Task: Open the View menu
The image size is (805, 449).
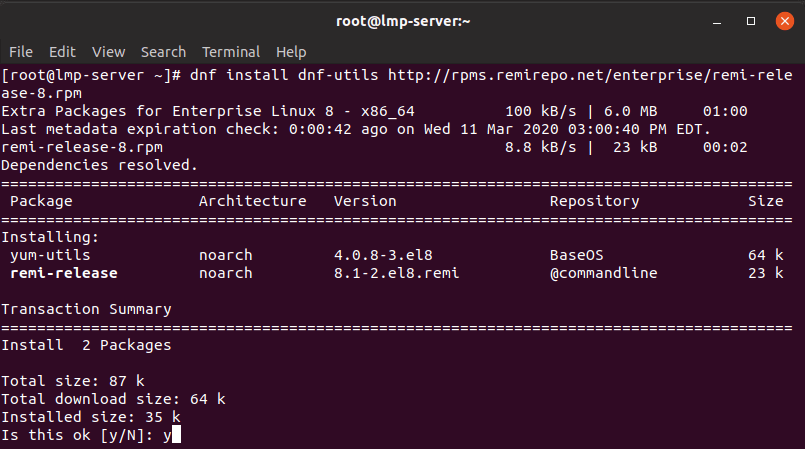Action: point(108,52)
